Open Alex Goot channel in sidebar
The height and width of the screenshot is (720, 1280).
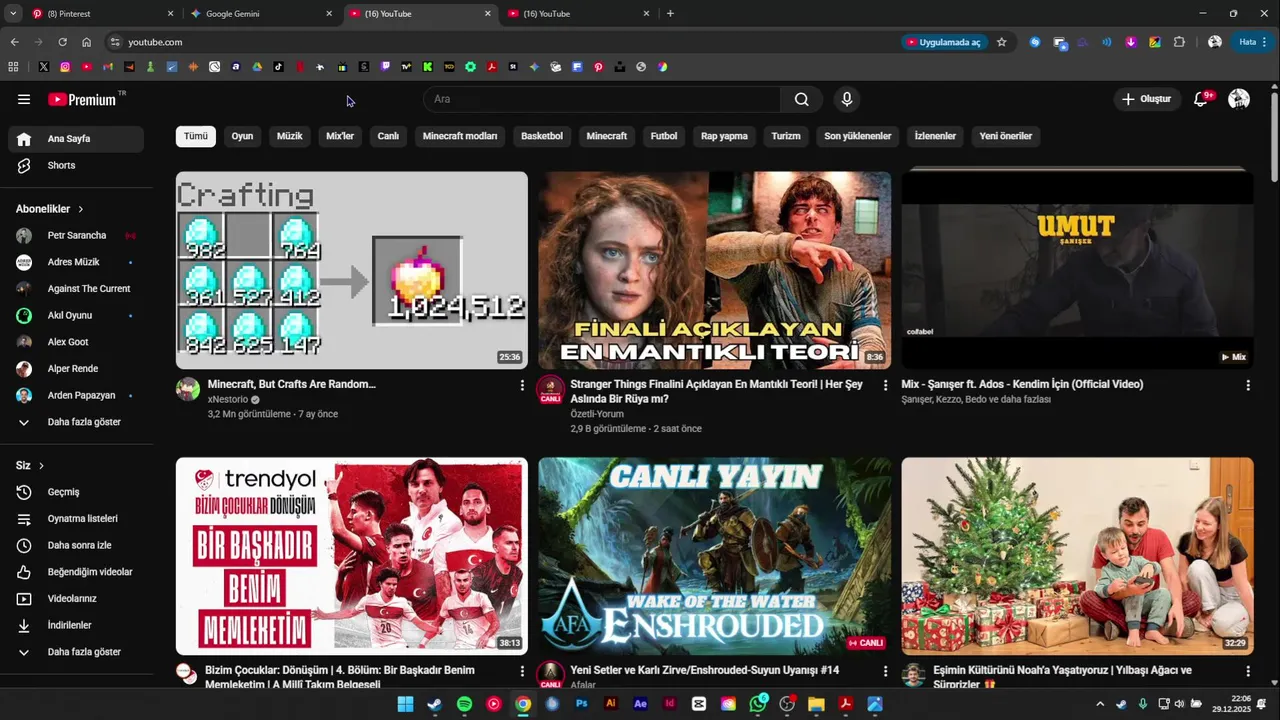tap(76, 342)
